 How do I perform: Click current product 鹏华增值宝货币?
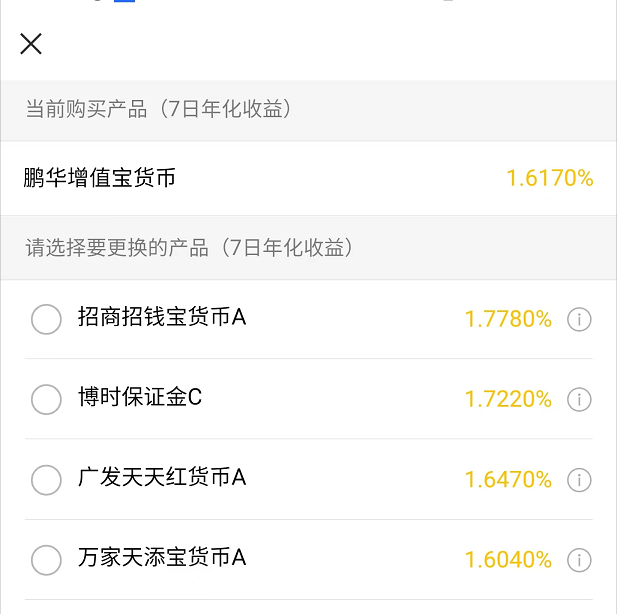tap(100, 178)
